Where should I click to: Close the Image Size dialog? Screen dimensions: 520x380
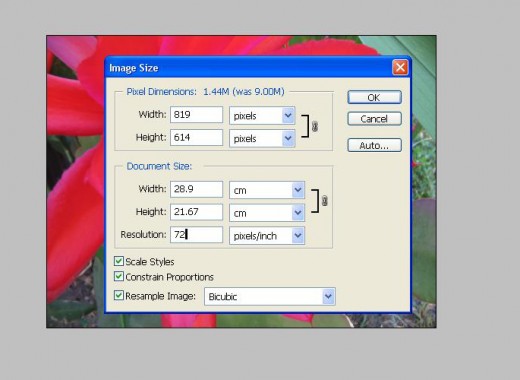(400, 67)
